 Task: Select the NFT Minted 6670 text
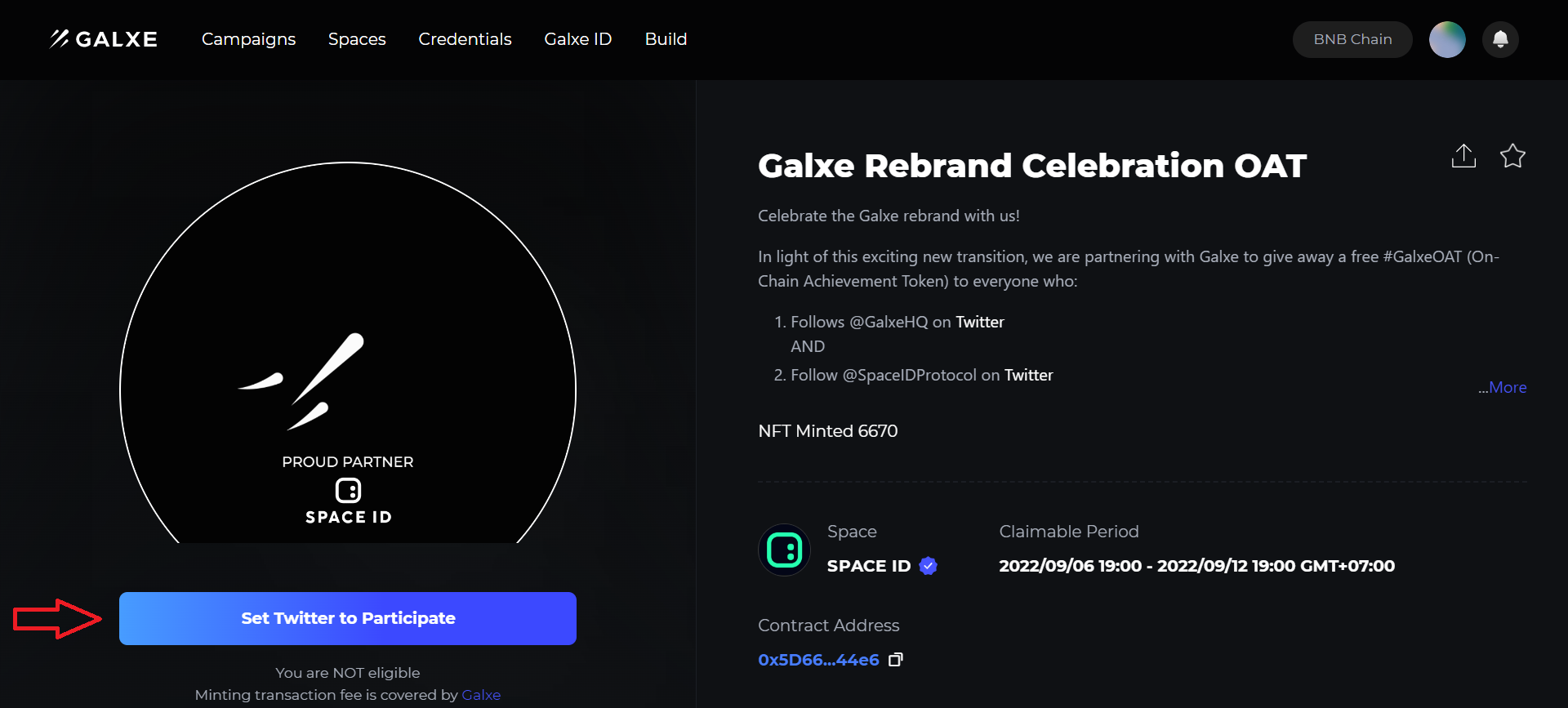828,431
